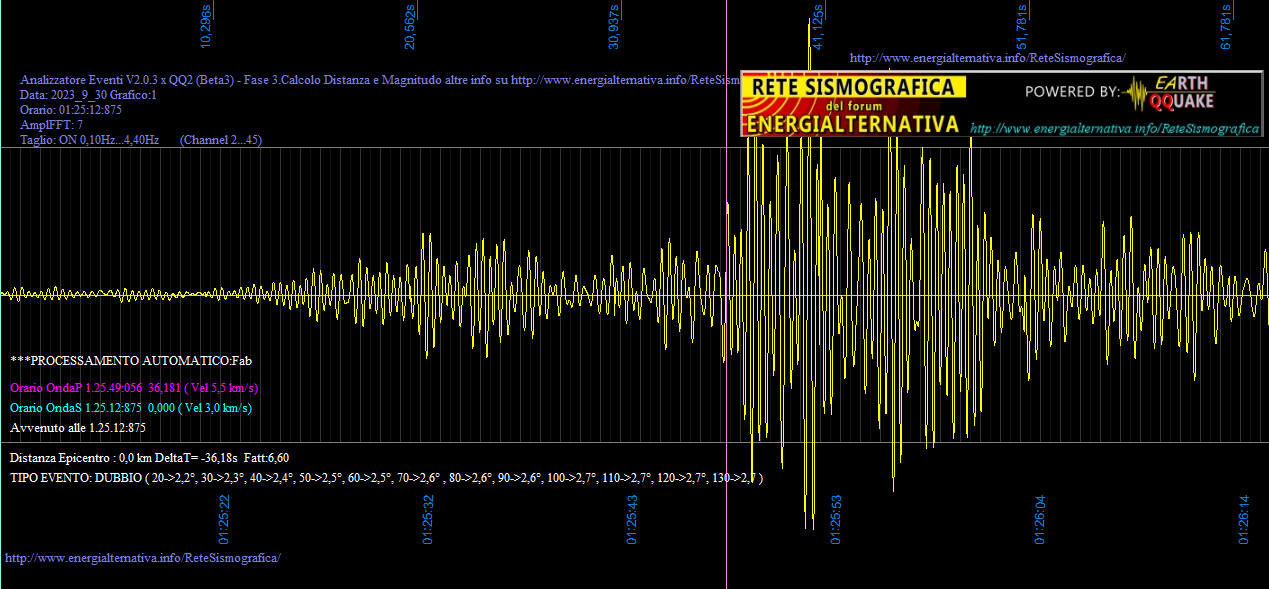Click the 'Distanza Epicentro : 0,0 km' line
This screenshot has height=589, width=1269.
(150, 457)
